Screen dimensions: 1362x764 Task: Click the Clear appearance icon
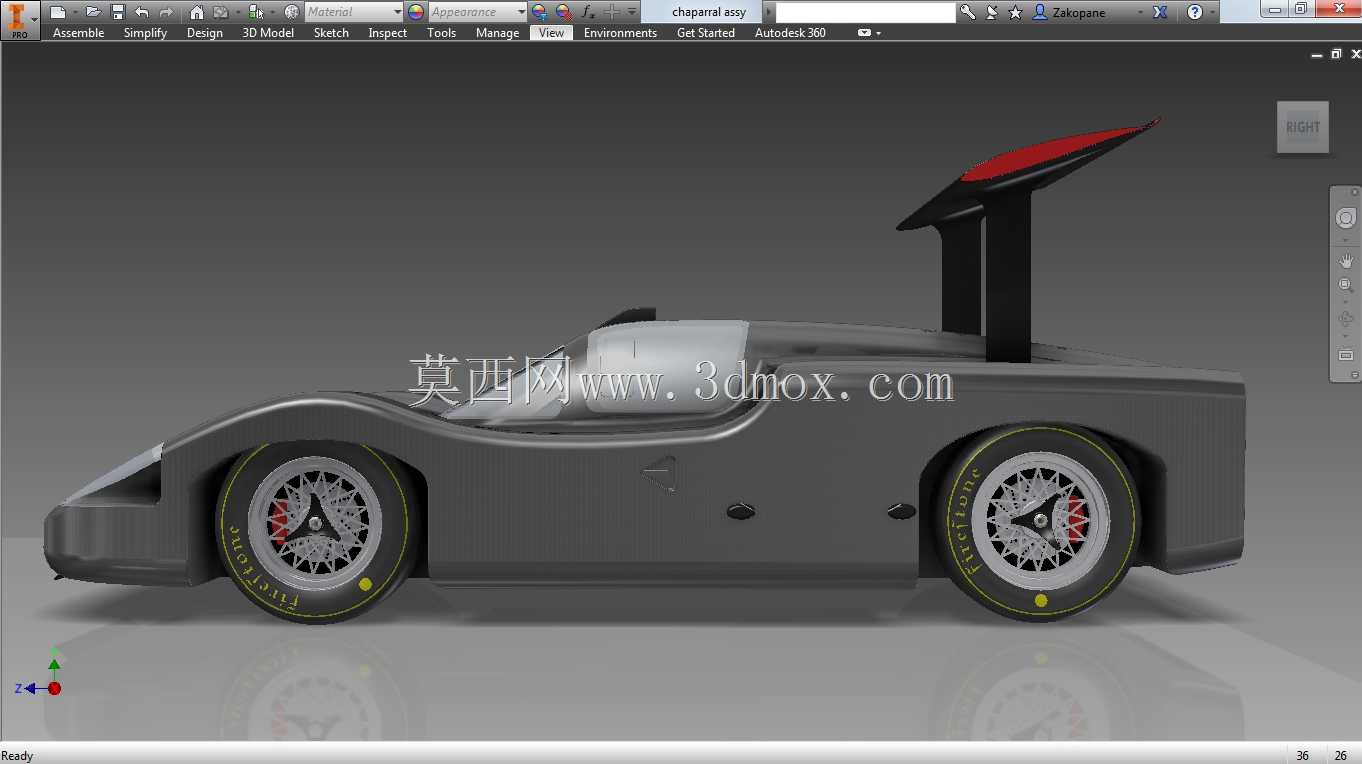click(x=563, y=12)
